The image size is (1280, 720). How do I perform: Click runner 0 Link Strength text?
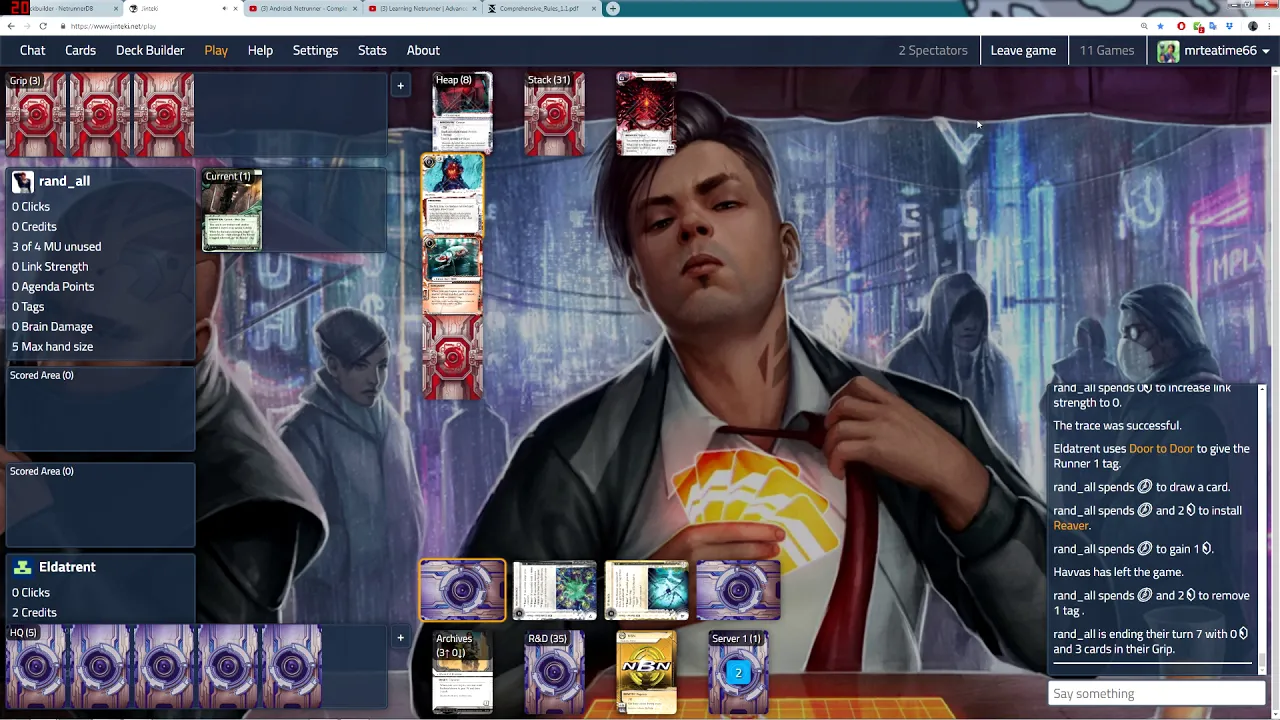pos(50,266)
